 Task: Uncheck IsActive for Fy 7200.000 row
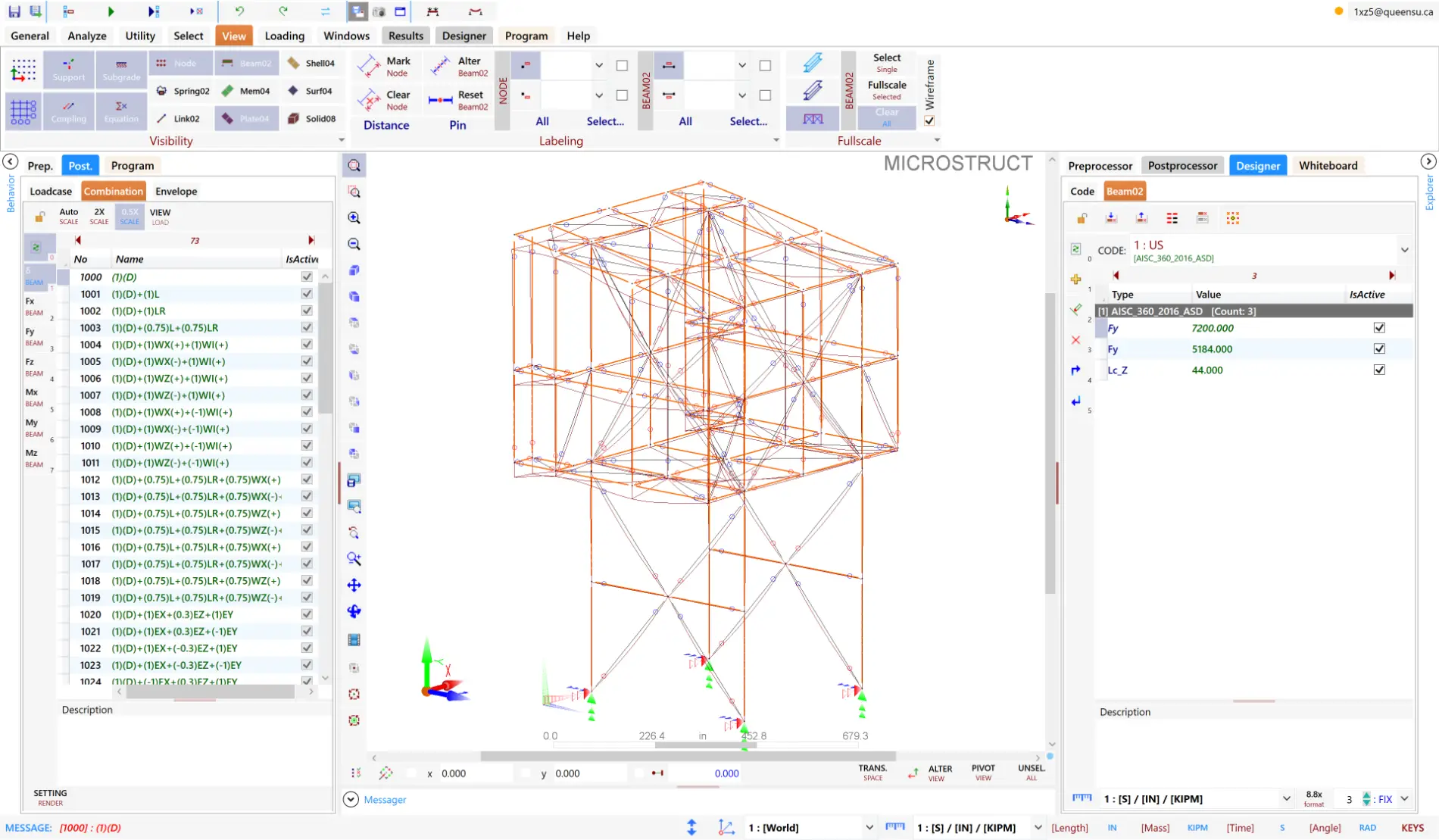(x=1379, y=328)
